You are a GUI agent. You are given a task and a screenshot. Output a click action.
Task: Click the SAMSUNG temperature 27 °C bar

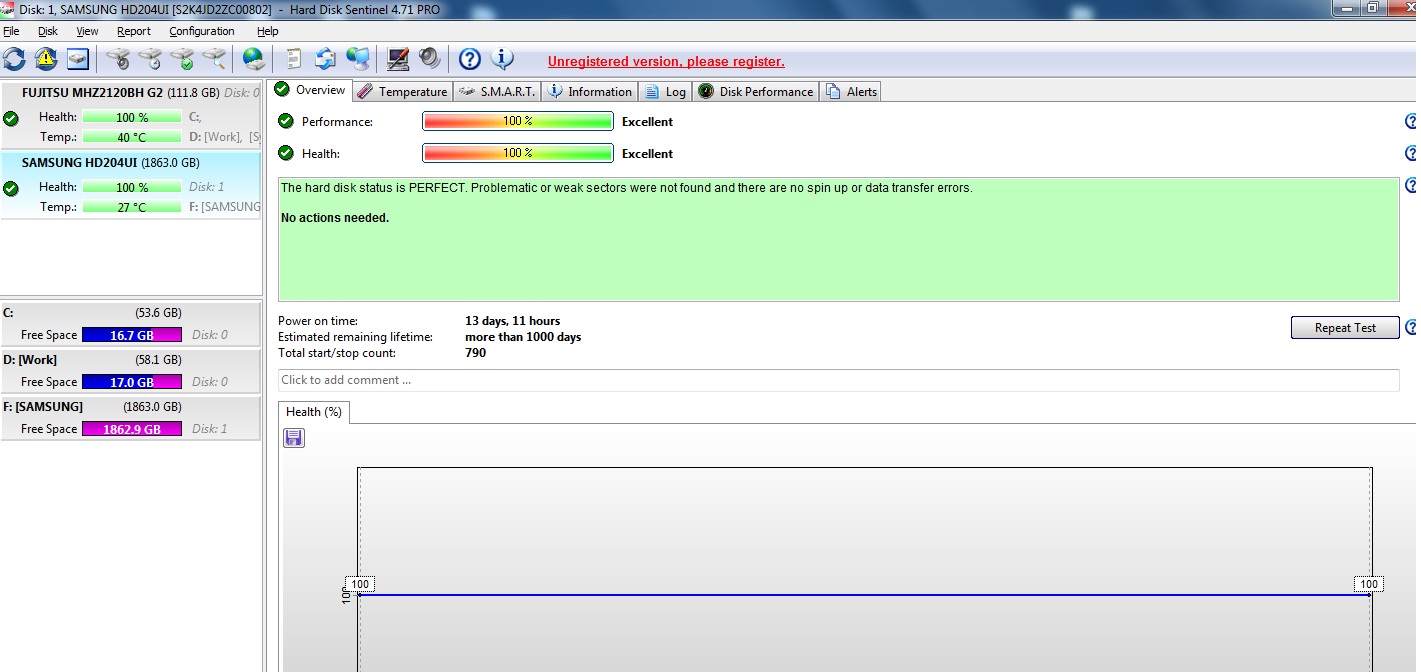tap(132, 207)
